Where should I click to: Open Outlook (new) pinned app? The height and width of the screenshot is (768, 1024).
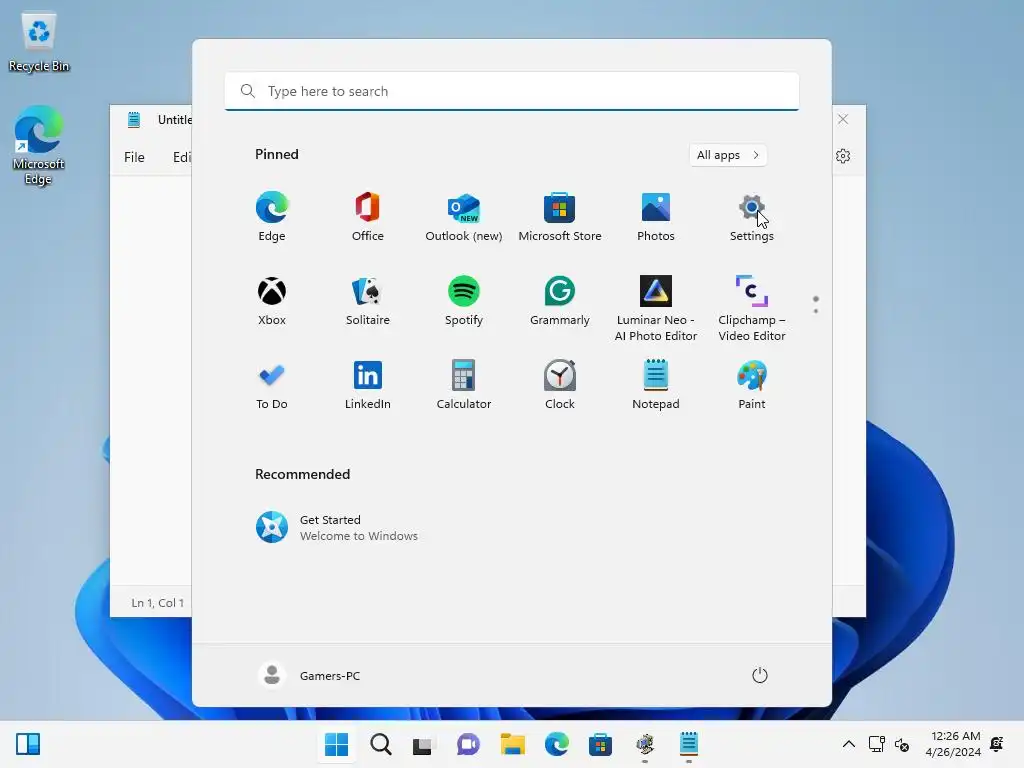464,217
